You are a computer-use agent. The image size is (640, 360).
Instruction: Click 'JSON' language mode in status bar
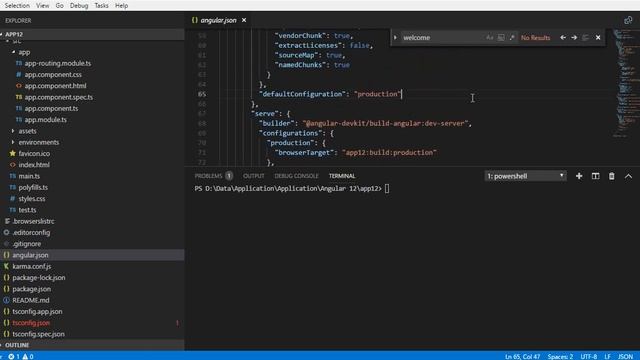pyautogui.click(x=625, y=356)
